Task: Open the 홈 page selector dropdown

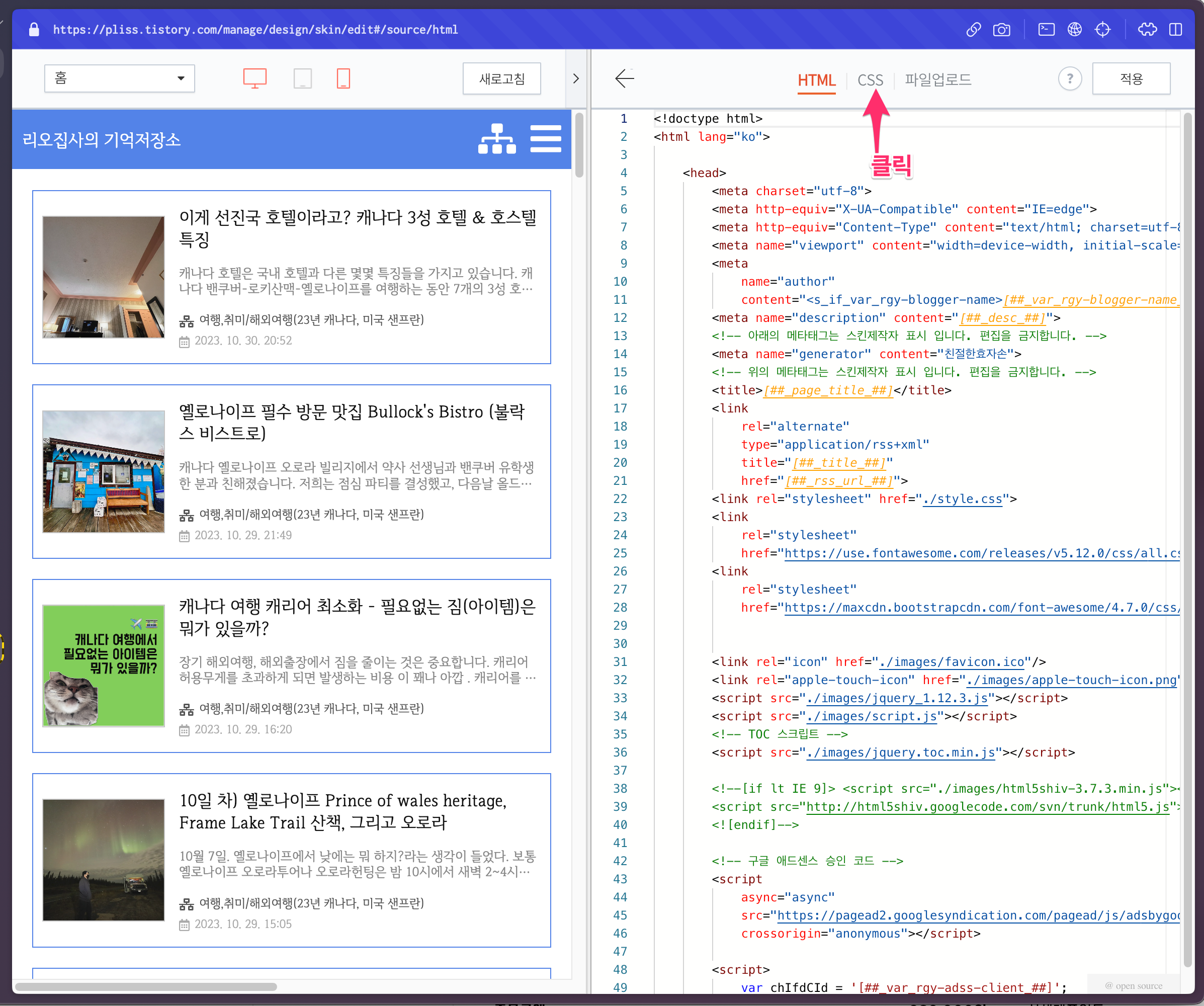Action: [x=119, y=78]
